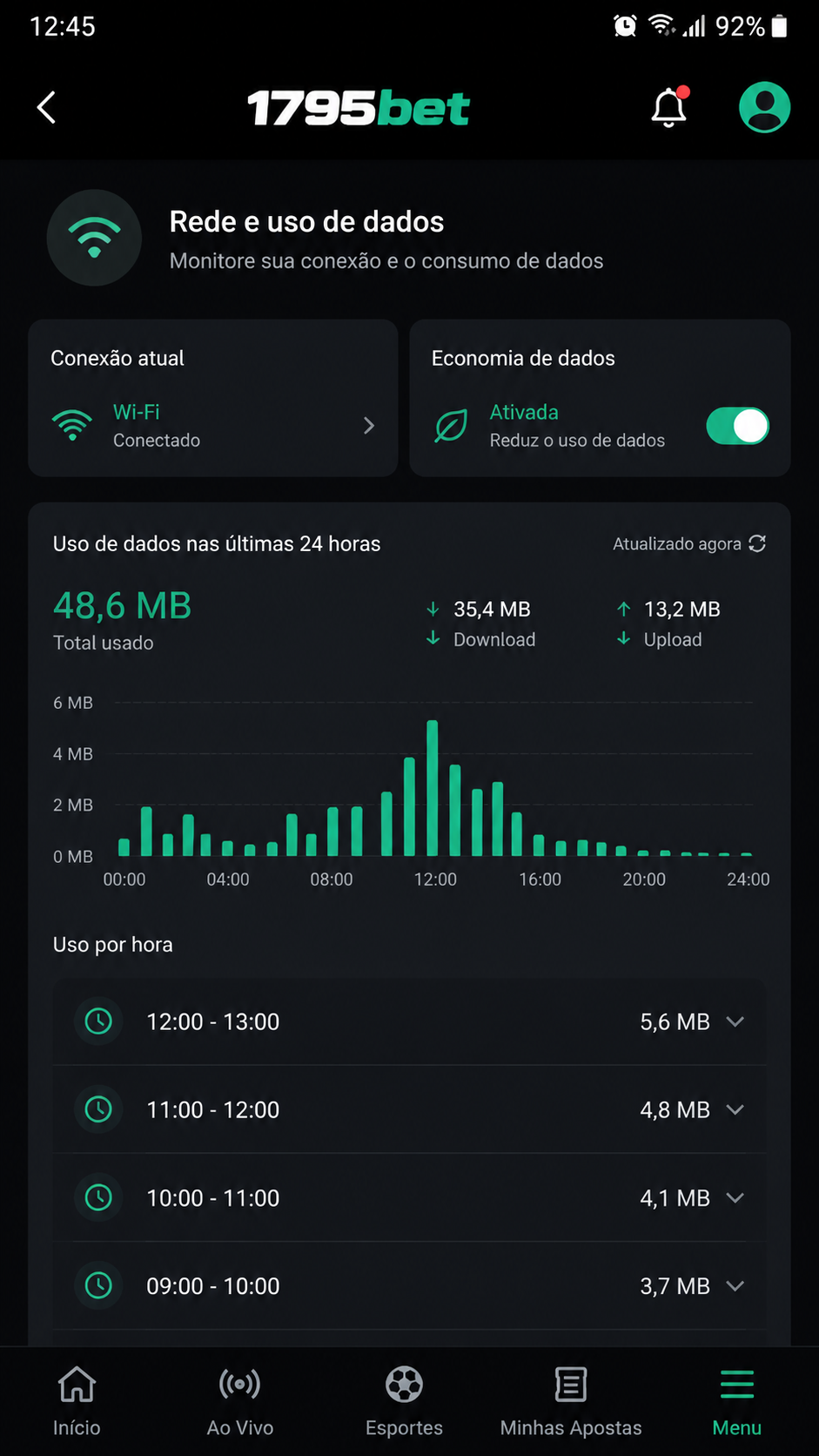The image size is (819, 1456).
Task: Expand the 11:00 - 12:00 usage chevron
Action: tap(735, 1109)
